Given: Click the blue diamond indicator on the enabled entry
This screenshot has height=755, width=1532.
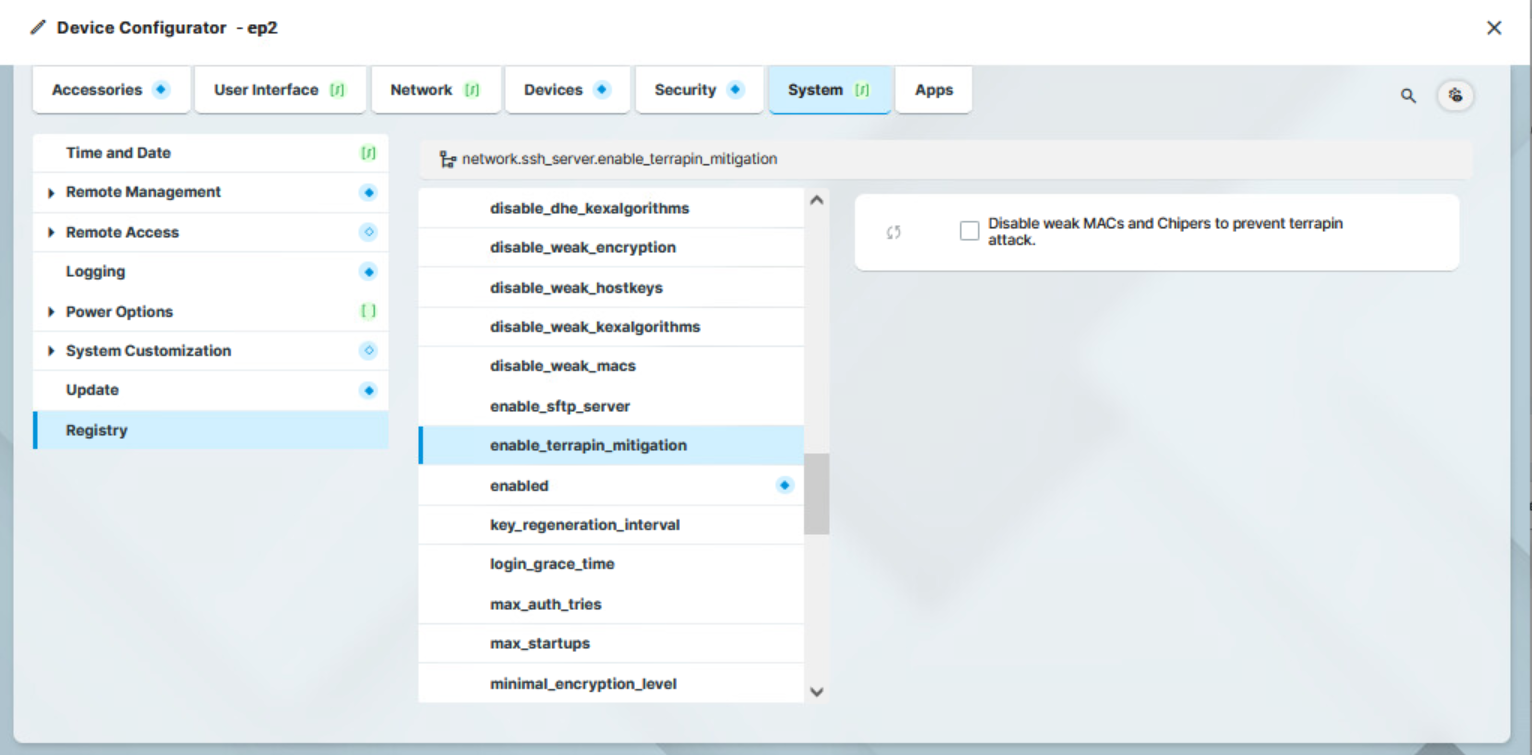Looking at the screenshot, I should coord(785,484).
